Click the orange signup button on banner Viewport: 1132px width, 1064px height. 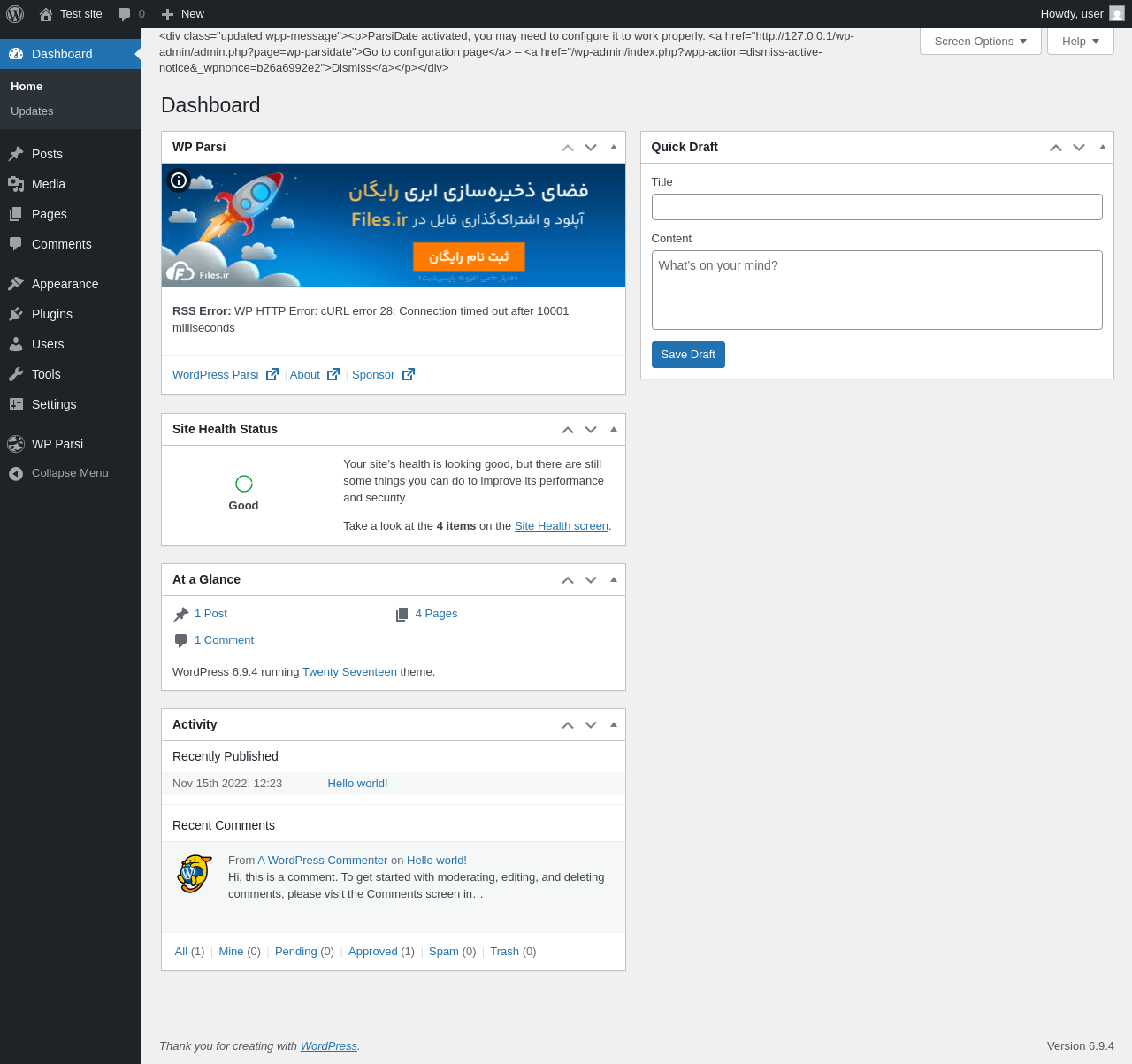pyautogui.click(x=469, y=256)
